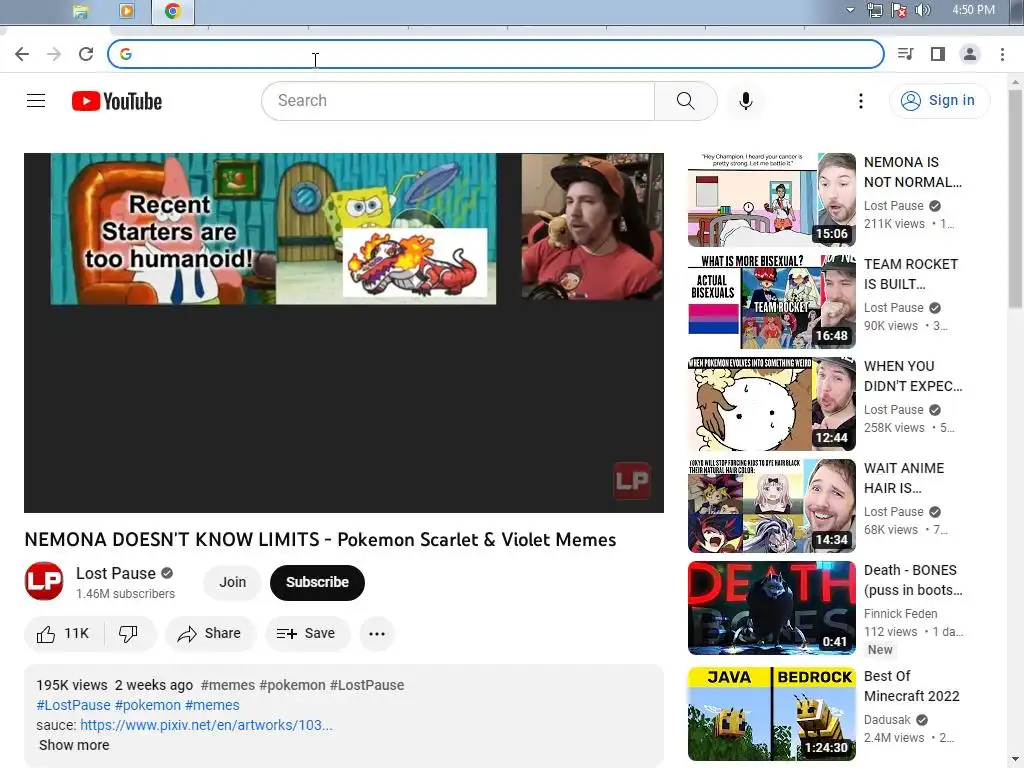Expand the system tray hidden icons arrow
Image resolution: width=1024 pixels, height=768 pixels.
850,10
